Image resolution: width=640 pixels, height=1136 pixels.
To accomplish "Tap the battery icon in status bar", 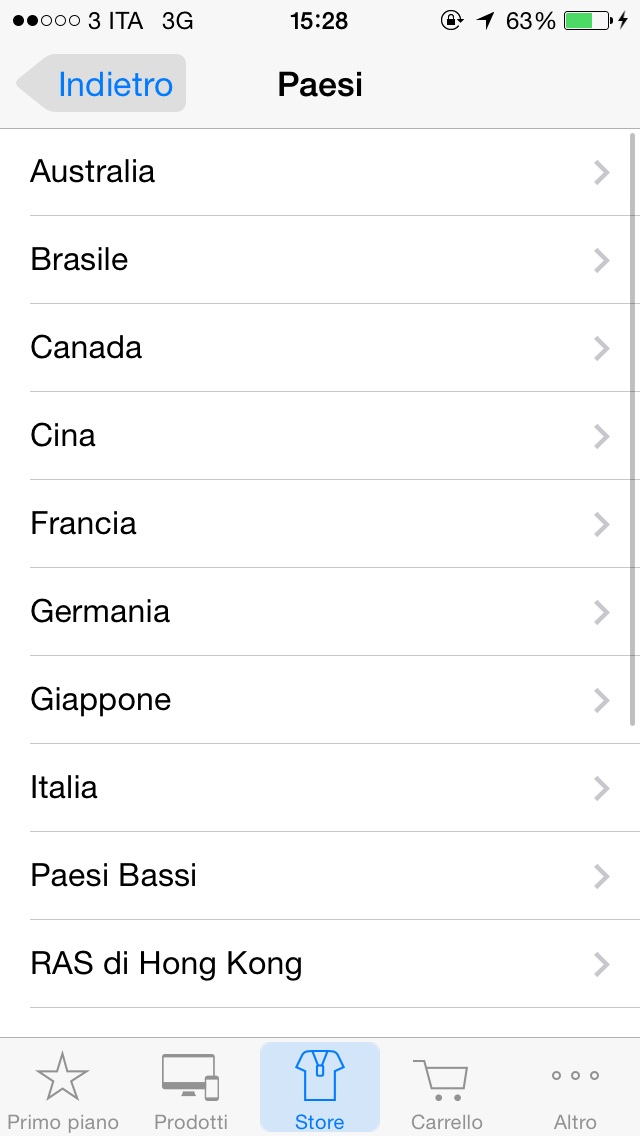I will 588,21.
